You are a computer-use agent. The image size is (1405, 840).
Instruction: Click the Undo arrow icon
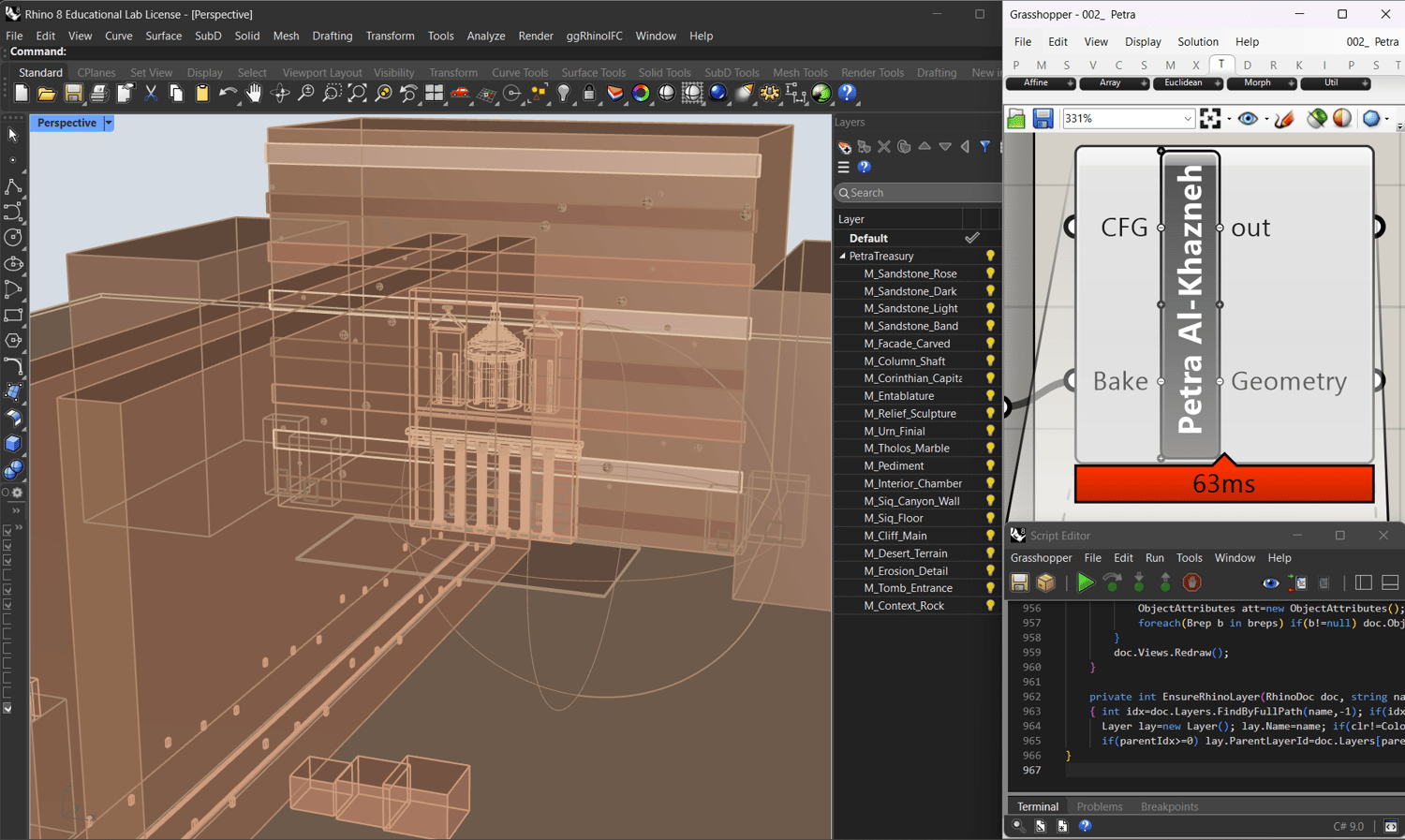228,94
